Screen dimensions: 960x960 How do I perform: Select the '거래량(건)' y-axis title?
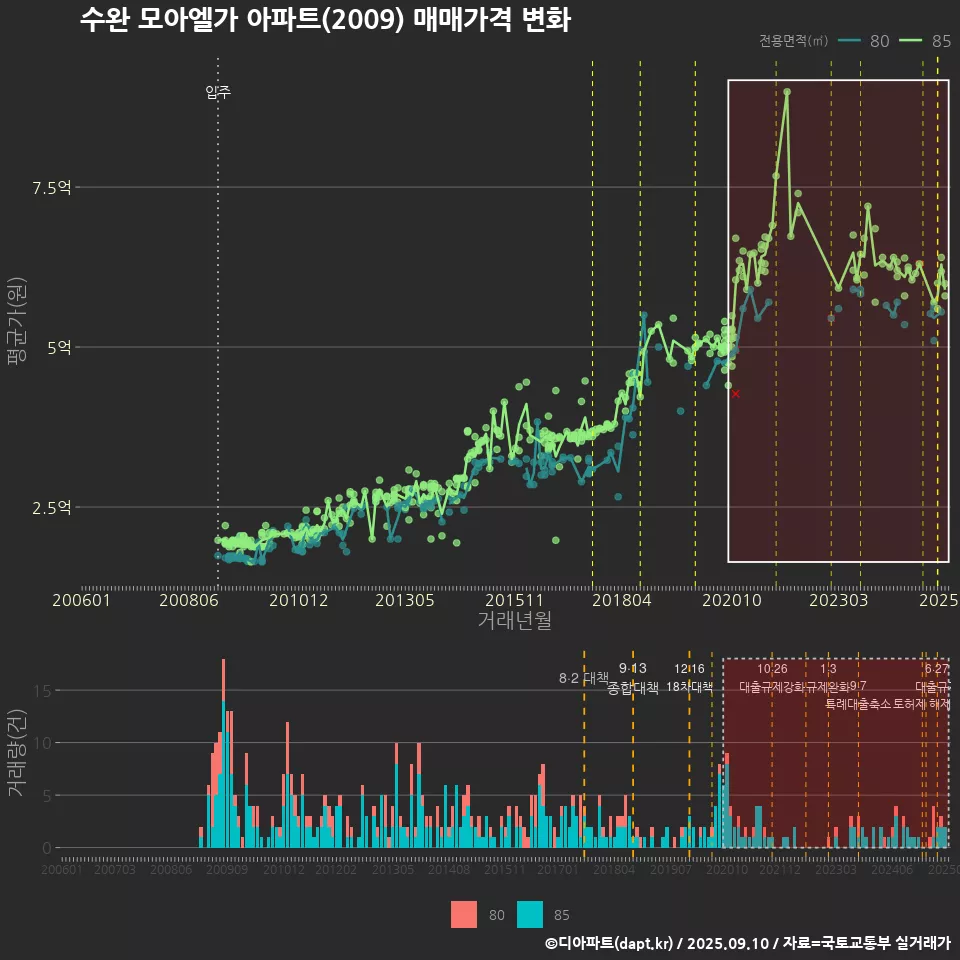tap(17, 753)
